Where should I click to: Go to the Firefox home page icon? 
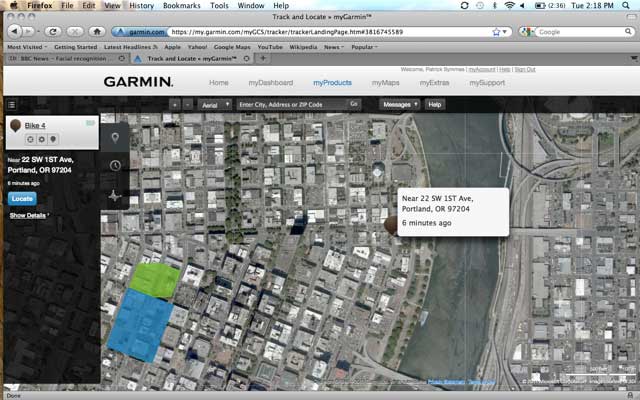pyautogui.click(x=97, y=31)
